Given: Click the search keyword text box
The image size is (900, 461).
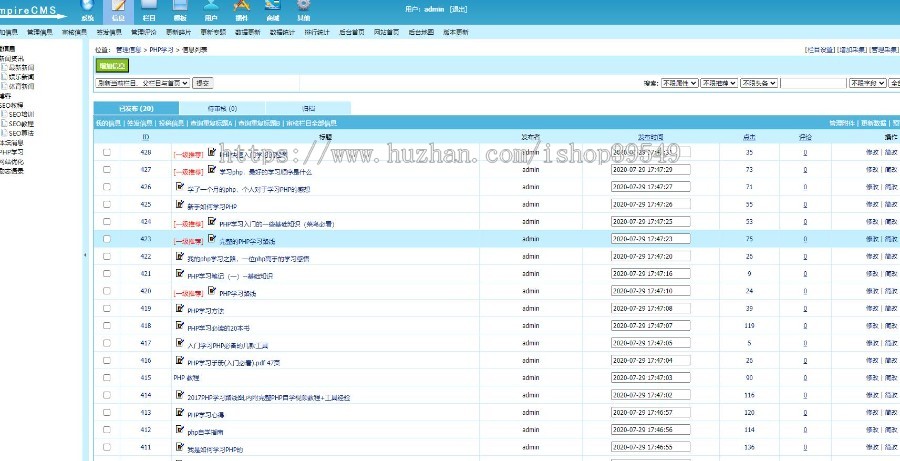Looking at the screenshot, I should [813, 83].
